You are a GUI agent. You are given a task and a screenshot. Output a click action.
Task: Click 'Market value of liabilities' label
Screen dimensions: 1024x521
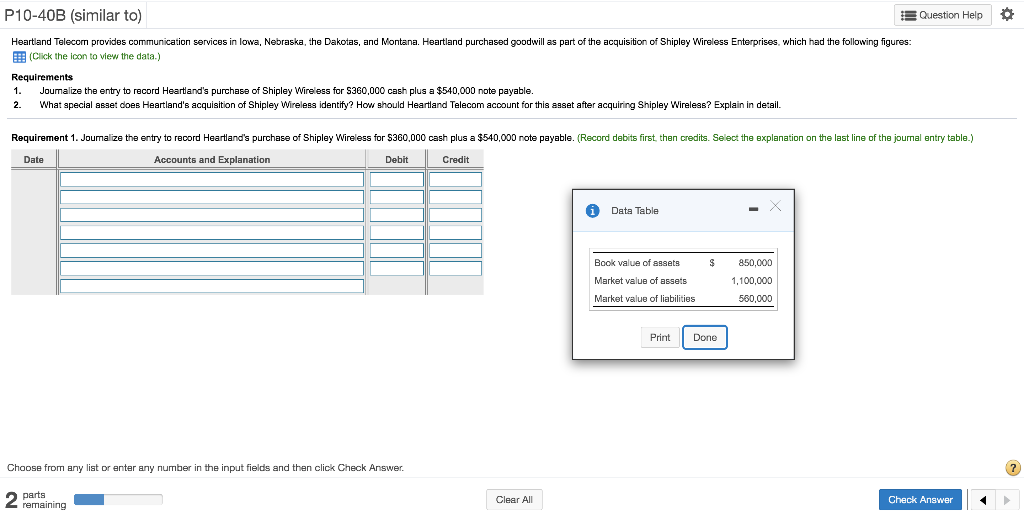point(645,299)
